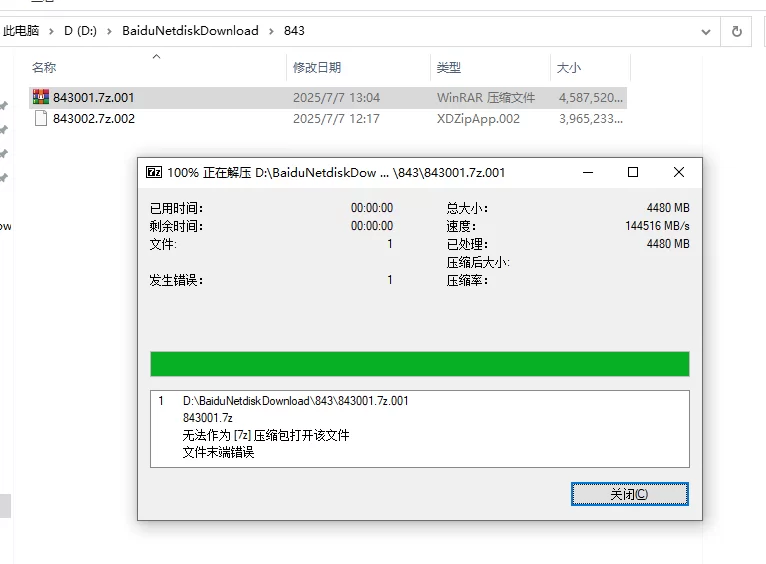Open the address bar history dropdown
The height and width of the screenshot is (564, 766).
coord(706,32)
